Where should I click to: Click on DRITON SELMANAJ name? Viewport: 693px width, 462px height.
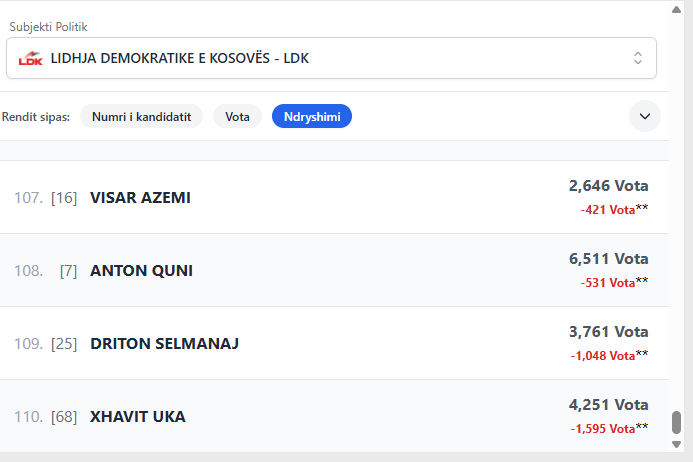click(x=164, y=344)
